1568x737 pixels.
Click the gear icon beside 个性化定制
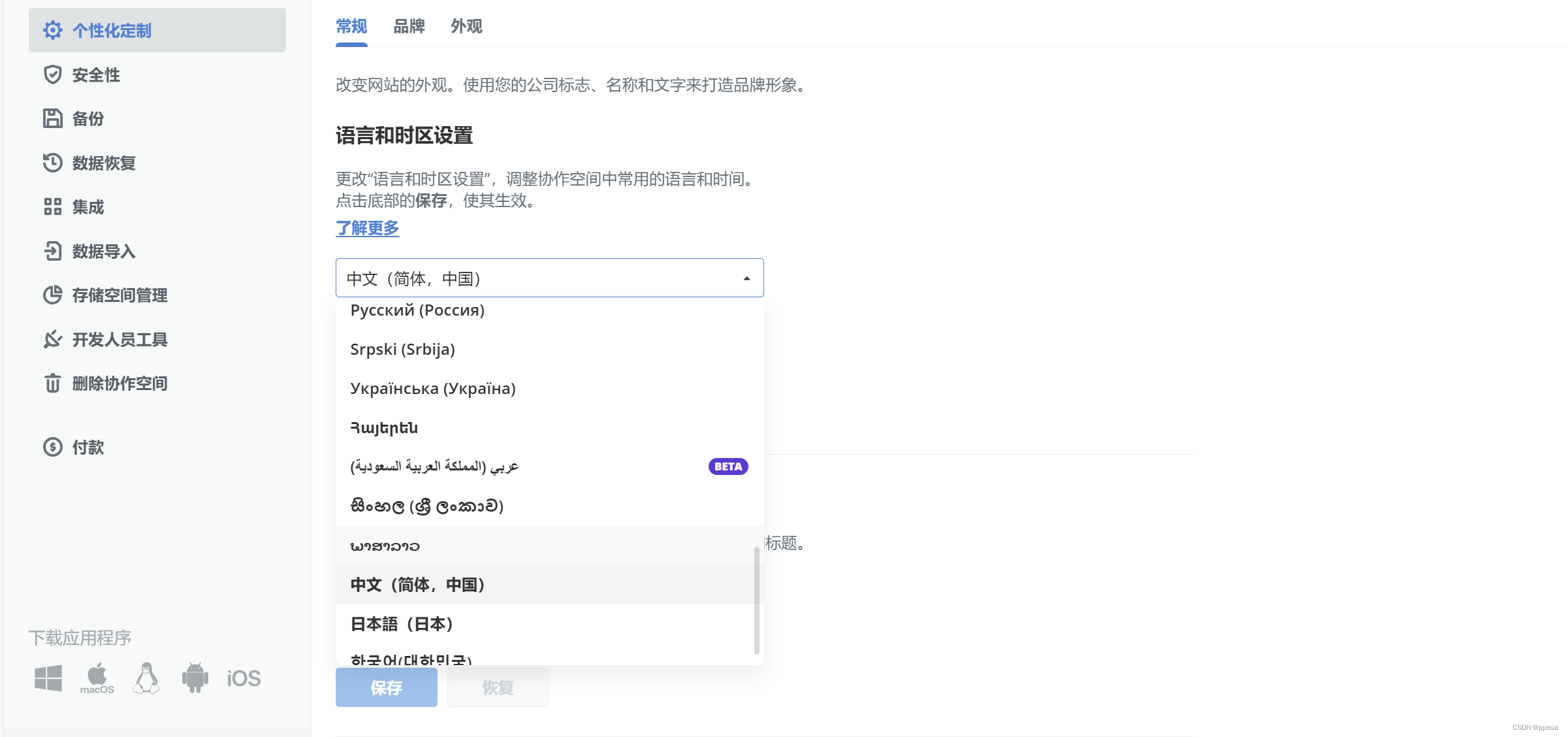coord(52,30)
